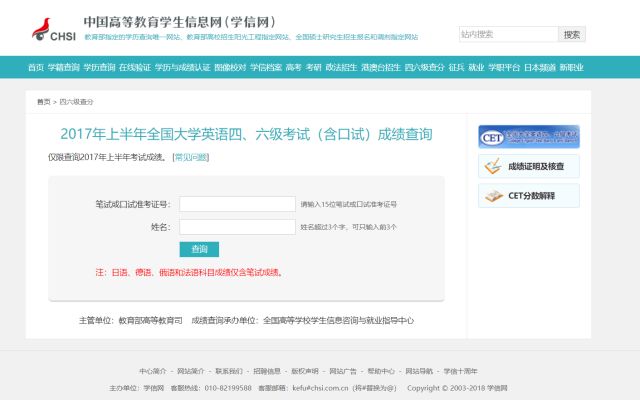
Task: Open 学历查询 in the navigation bar
Action: pyautogui.click(x=99, y=67)
